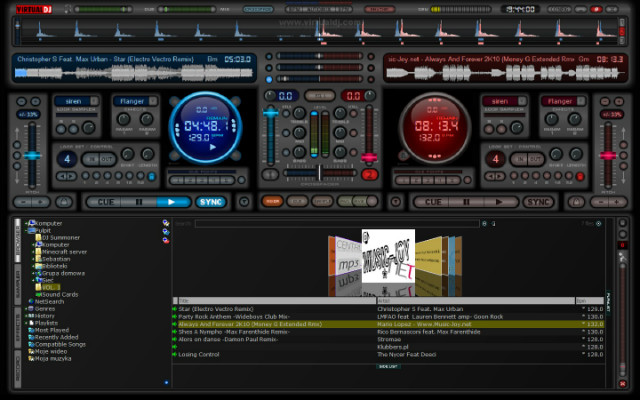Click the red deck 2 headphone cue button
The width and height of the screenshot is (640, 400).
[369, 175]
